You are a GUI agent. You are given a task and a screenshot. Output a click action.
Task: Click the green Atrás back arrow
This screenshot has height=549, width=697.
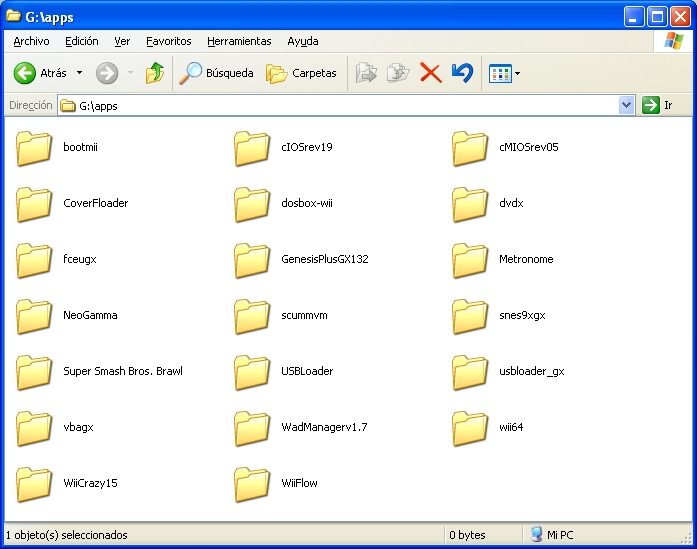[x=25, y=73]
